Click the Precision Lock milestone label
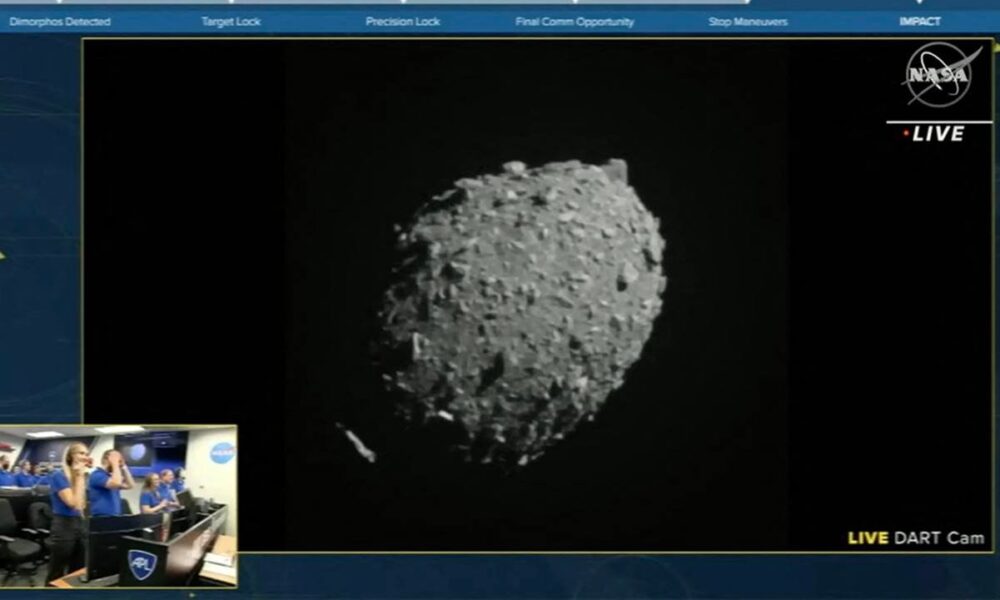 tap(402, 22)
